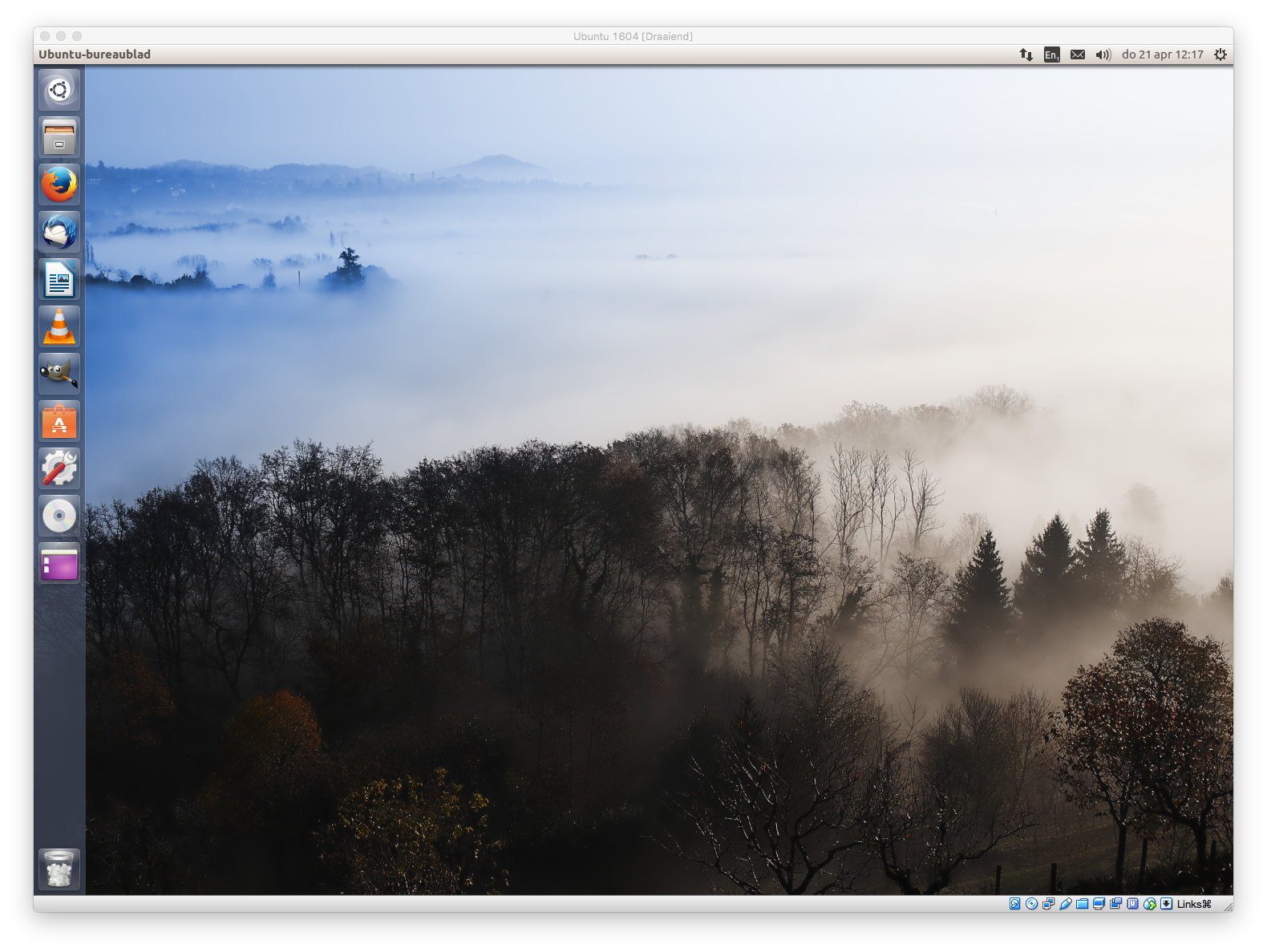Open LibreOffice Writer from the launcher
This screenshot has width=1267, height=952.
[x=59, y=280]
